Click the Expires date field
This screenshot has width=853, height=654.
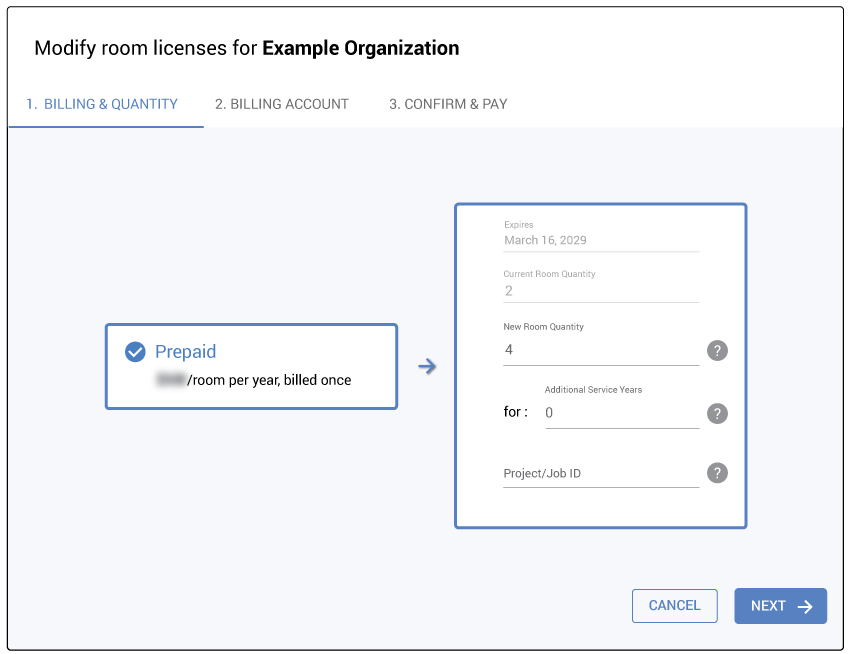(600, 240)
